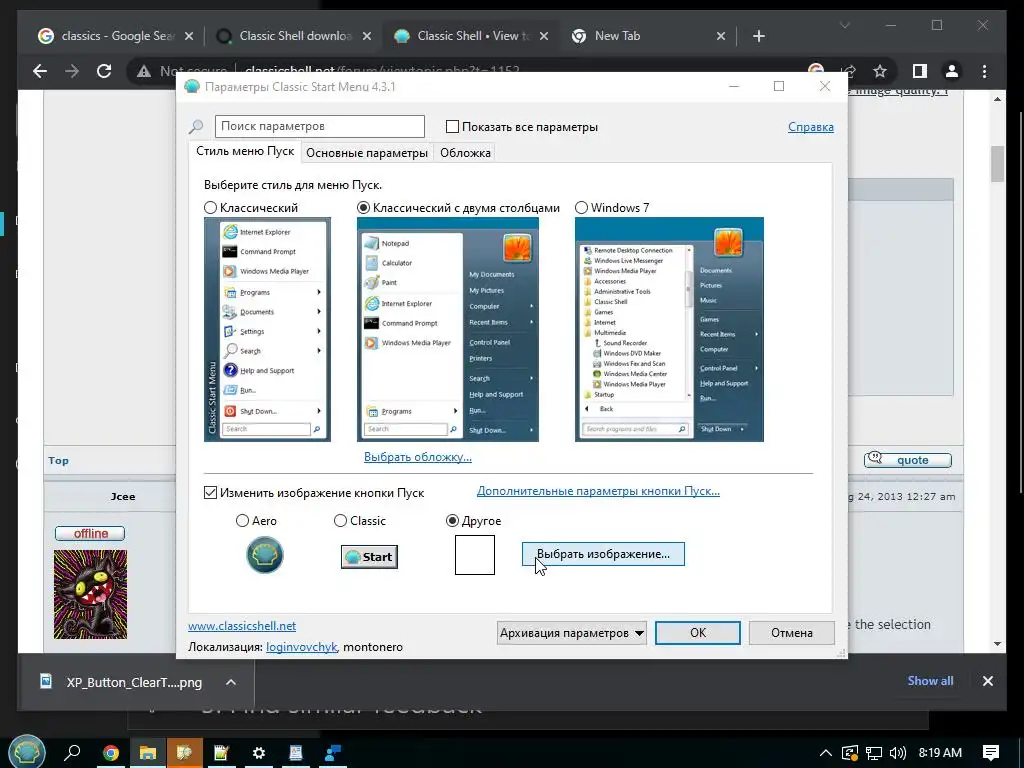Click Выбрать изображение button
This screenshot has height=768, width=1024.
603,554
